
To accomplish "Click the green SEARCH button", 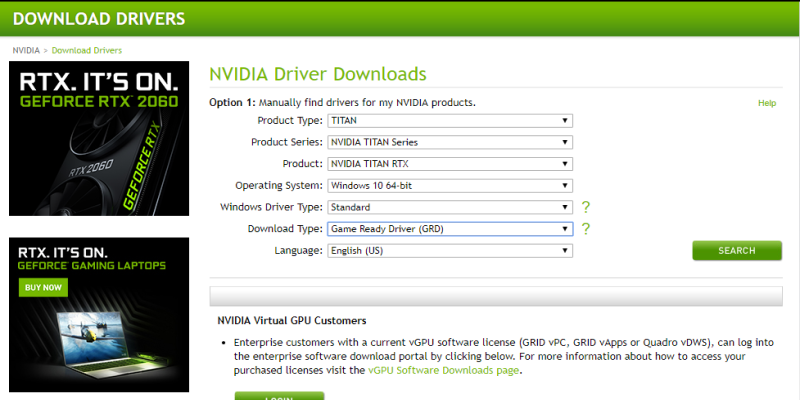I will click(737, 251).
